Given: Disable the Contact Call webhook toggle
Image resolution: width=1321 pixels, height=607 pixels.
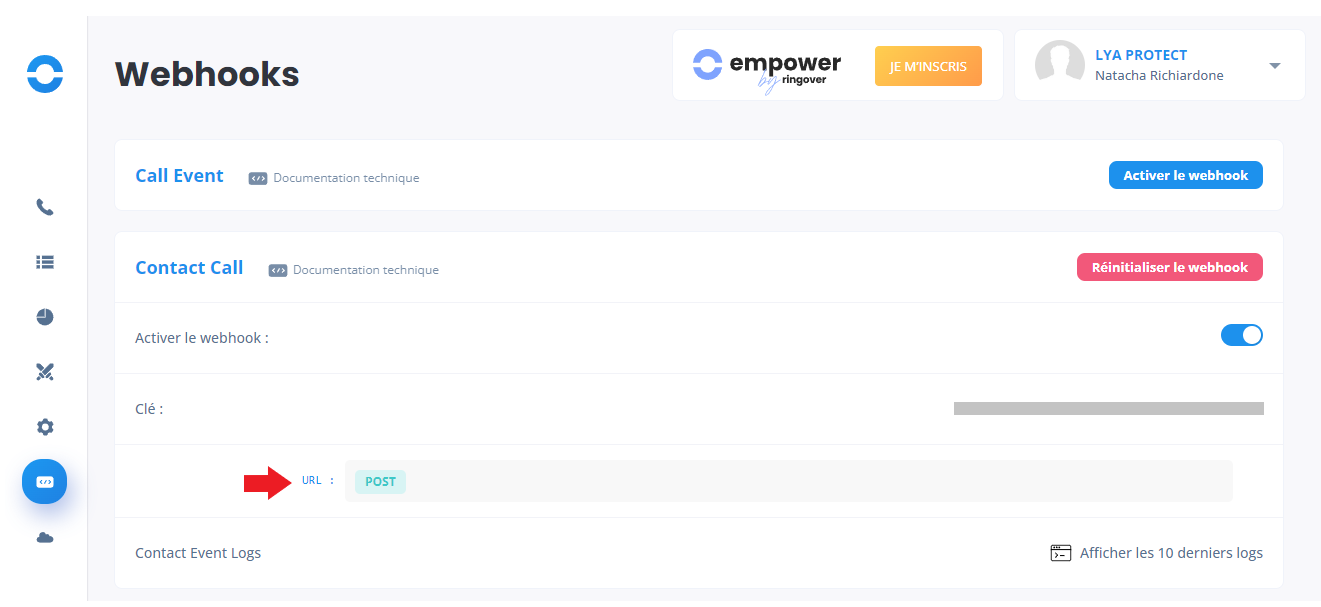Looking at the screenshot, I should coord(1241,336).
